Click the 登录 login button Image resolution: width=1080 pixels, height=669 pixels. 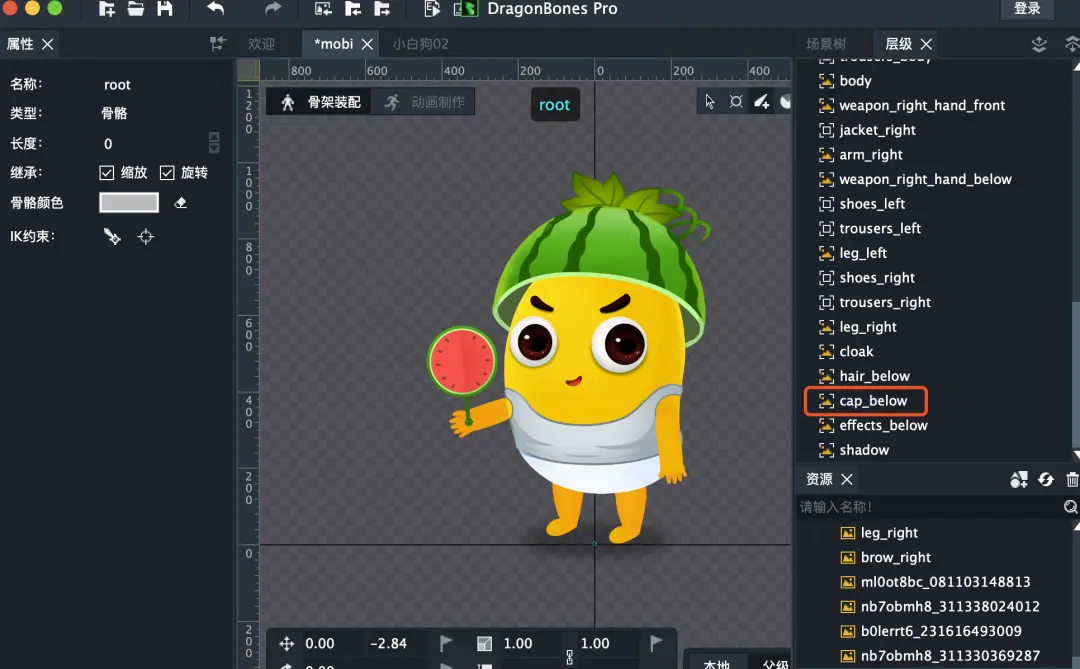pyautogui.click(x=1027, y=8)
